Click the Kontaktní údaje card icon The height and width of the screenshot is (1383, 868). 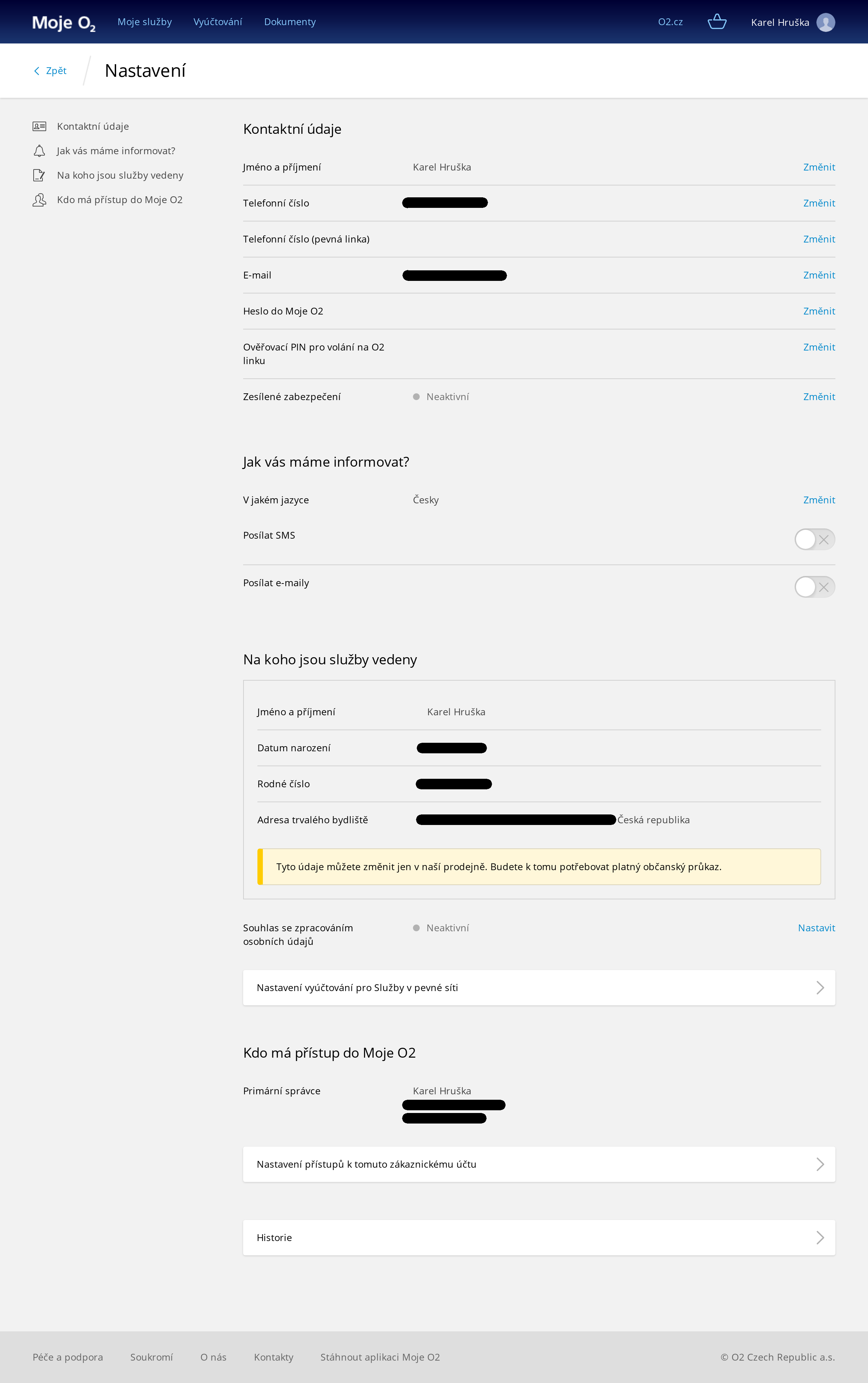[x=39, y=126]
